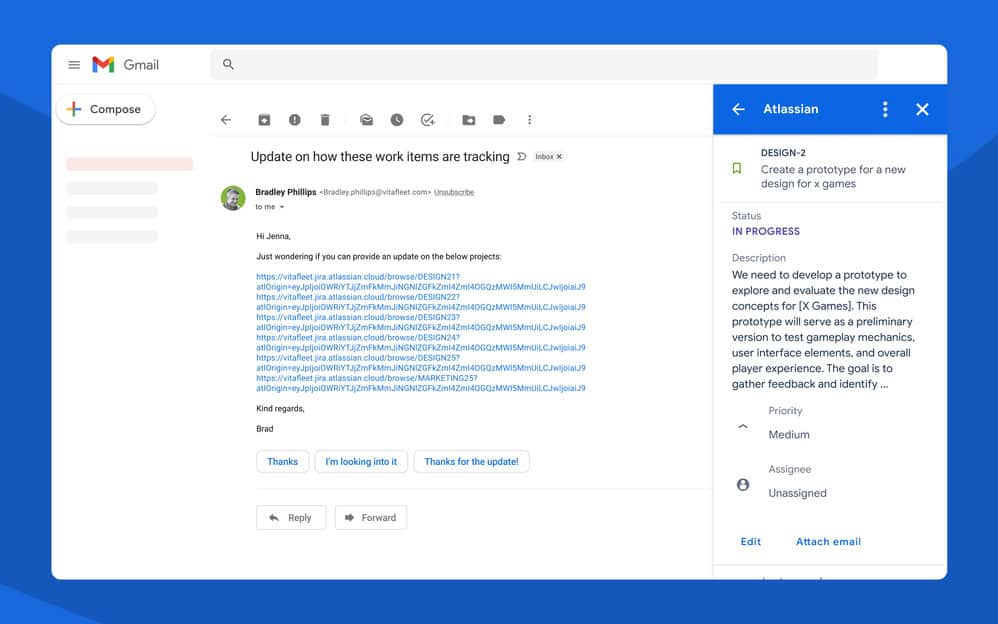Apply a label to this email
The height and width of the screenshot is (624, 998).
499,120
